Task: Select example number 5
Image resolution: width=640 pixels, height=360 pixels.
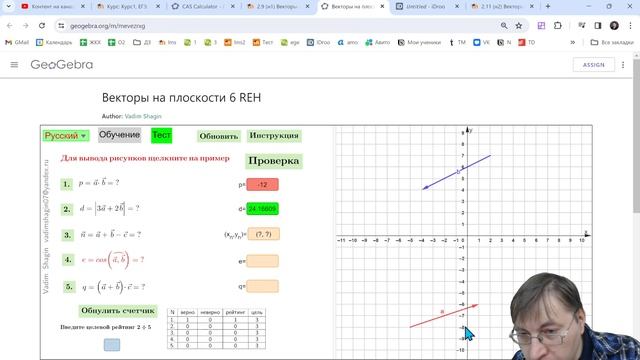Action: (69, 287)
